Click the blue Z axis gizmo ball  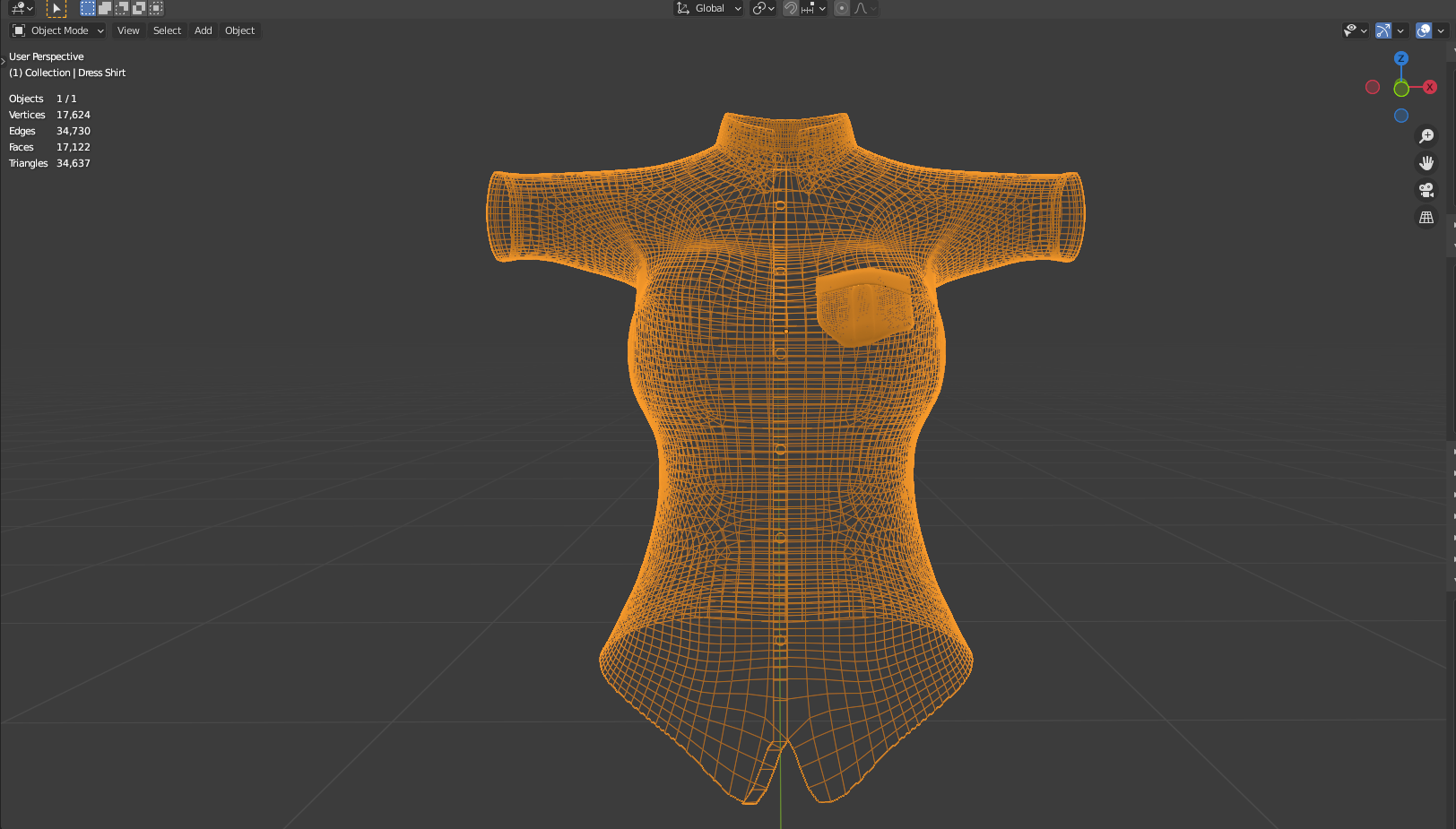coord(1401,58)
